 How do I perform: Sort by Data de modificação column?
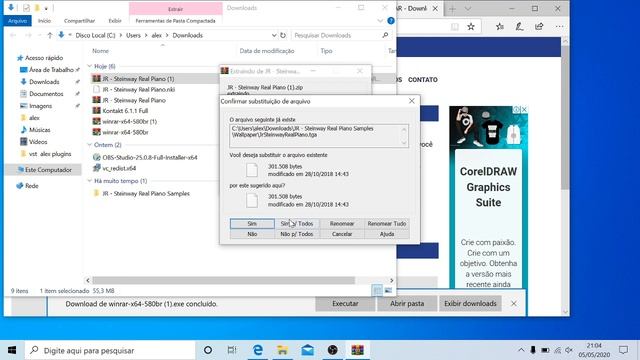pyautogui.click(x=267, y=51)
